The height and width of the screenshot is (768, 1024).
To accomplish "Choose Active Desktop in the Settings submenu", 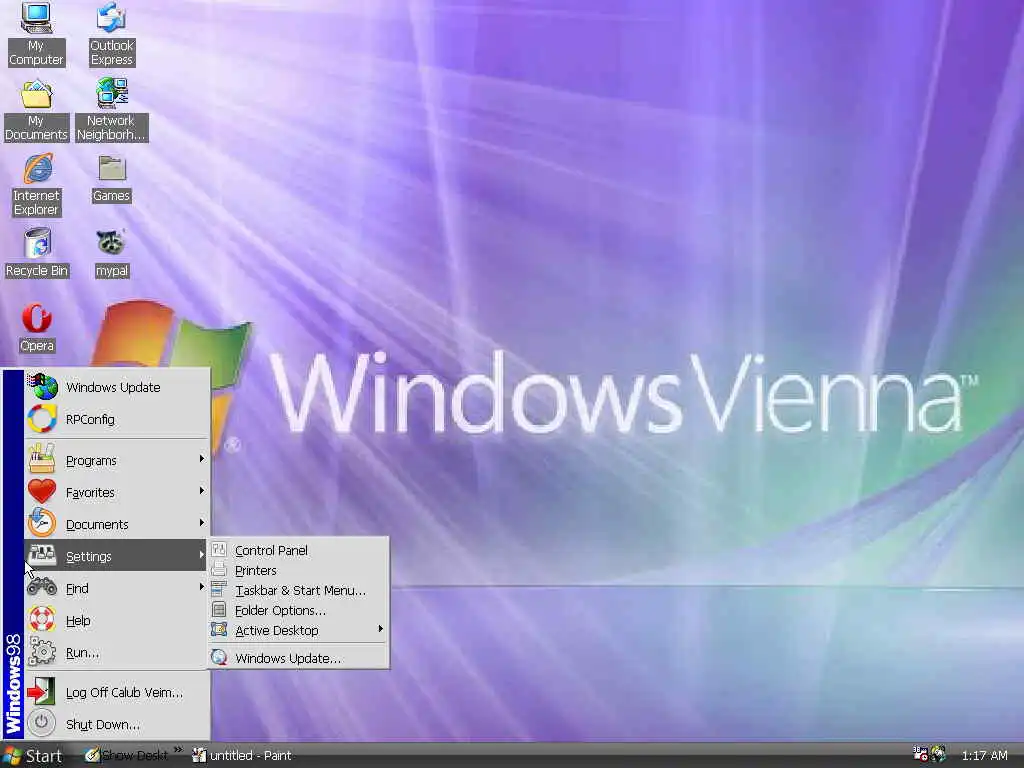I will click(x=299, y=630).
